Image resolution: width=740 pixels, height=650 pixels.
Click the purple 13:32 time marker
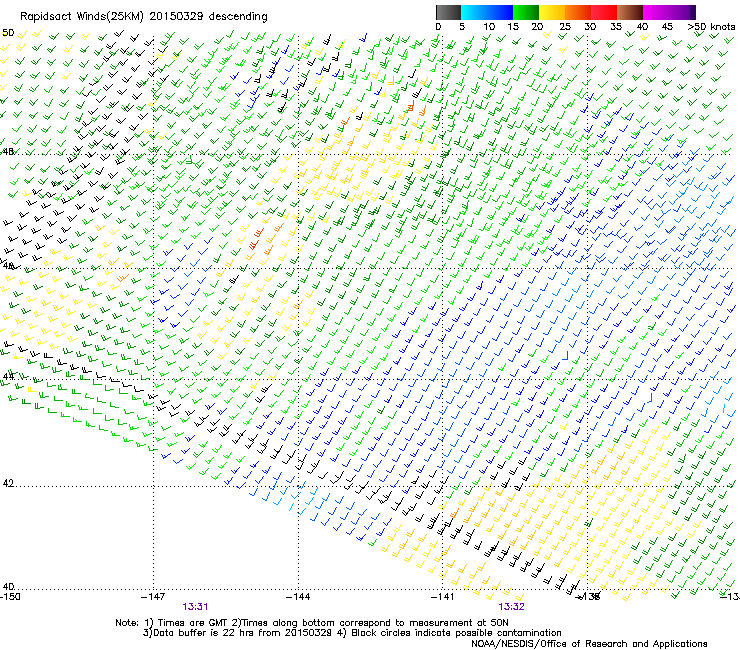(x=512, y=607)
